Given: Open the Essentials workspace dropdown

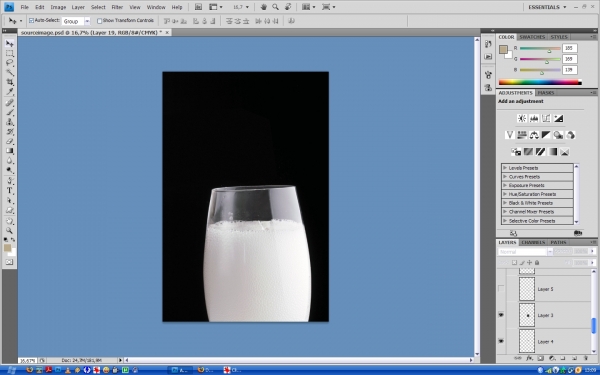Looking at the screenshot, I should click(x=547, y=7).
